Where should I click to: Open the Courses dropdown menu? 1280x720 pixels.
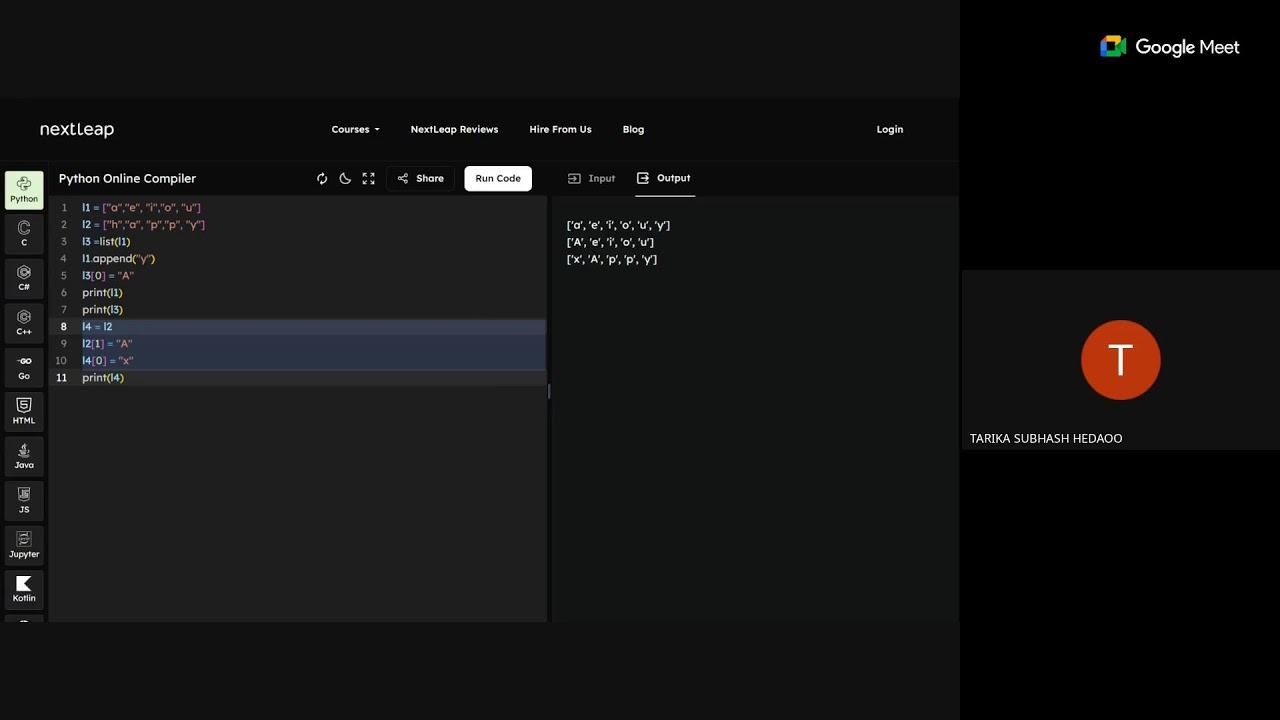[355, 129]
